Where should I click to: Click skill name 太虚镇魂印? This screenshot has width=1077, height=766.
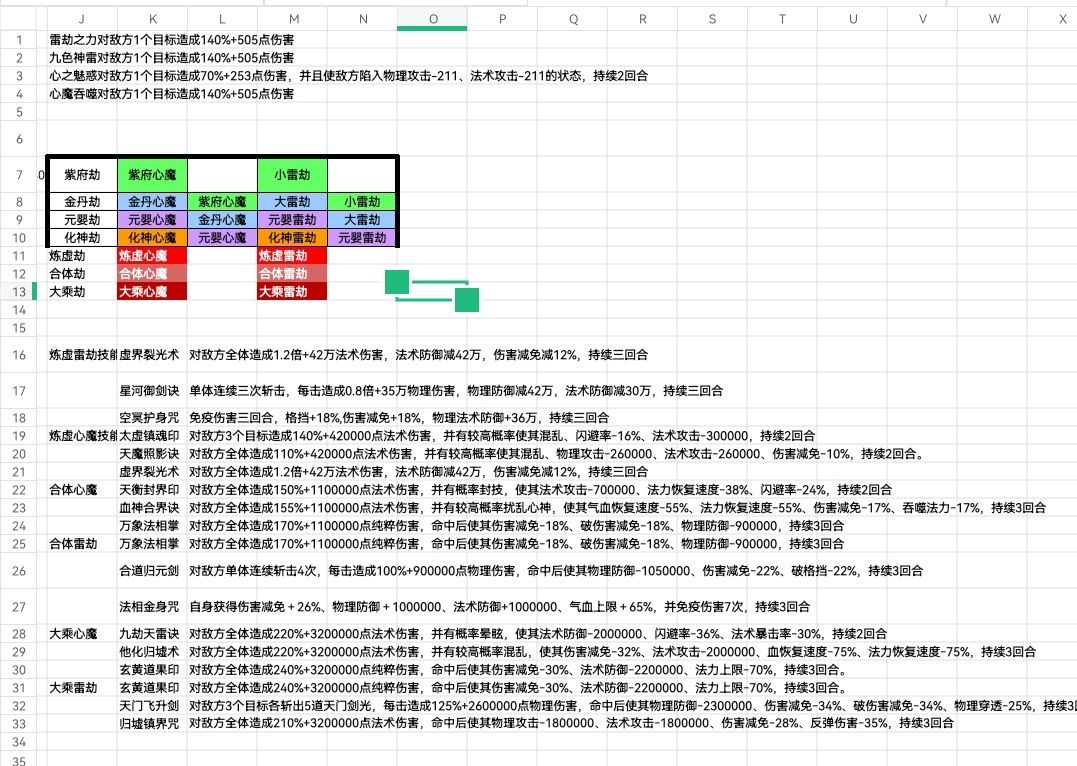point(149,436)
